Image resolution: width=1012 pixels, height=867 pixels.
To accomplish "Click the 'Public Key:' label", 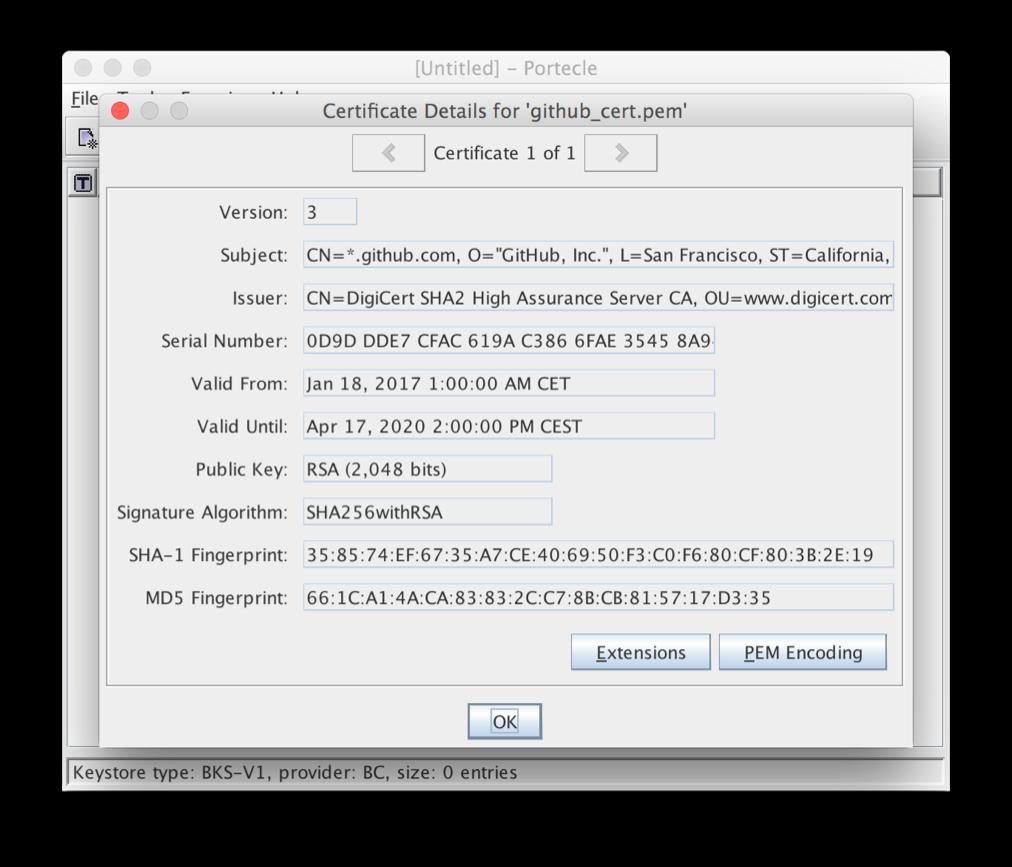I will [x=241, y=469].
